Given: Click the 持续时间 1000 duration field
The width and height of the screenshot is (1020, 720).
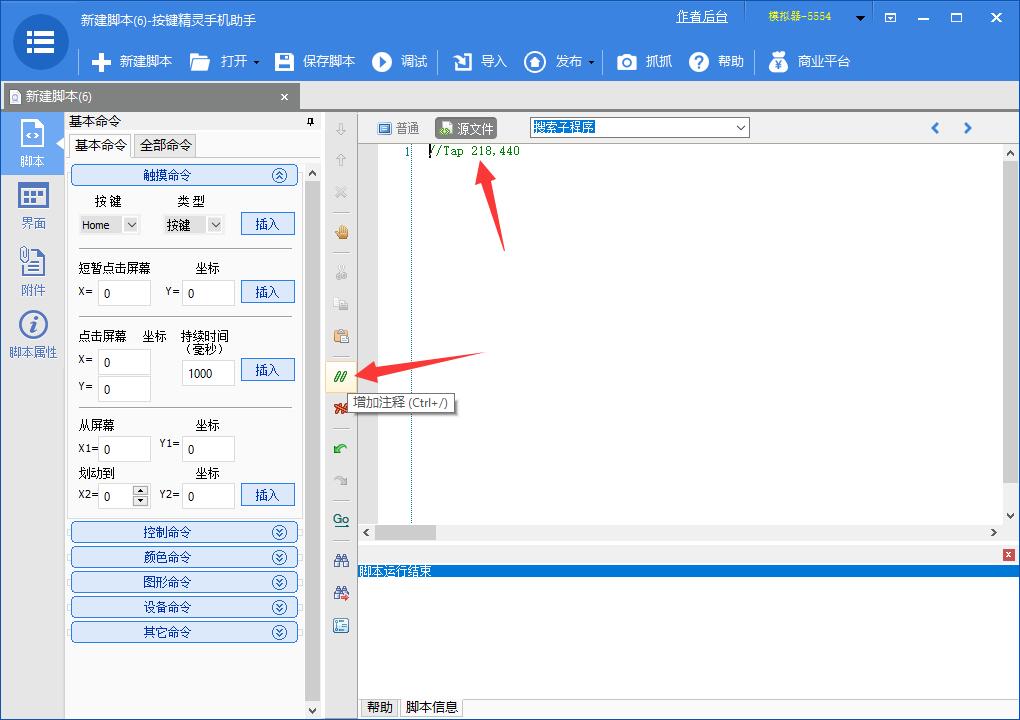Looking at the screenshot, I should coord(208,373).
